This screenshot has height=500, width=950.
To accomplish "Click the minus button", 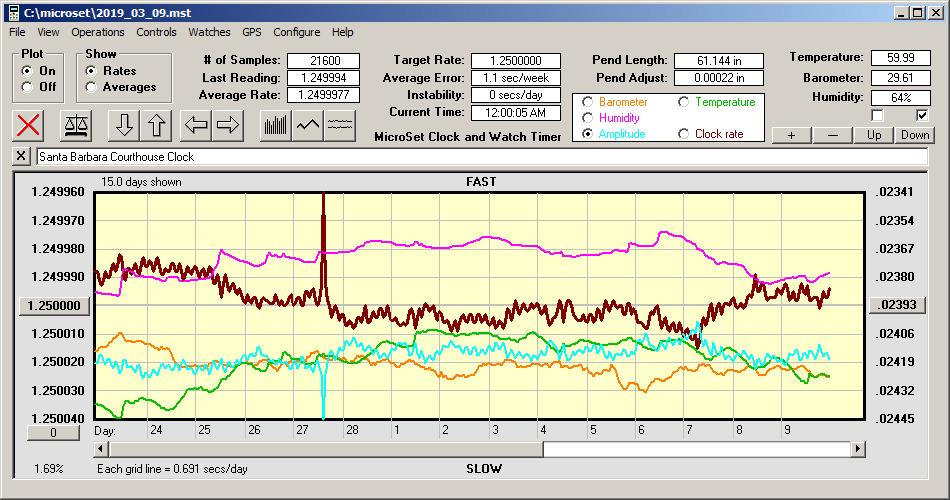I will pyautogui.click(x=832, y=135).
